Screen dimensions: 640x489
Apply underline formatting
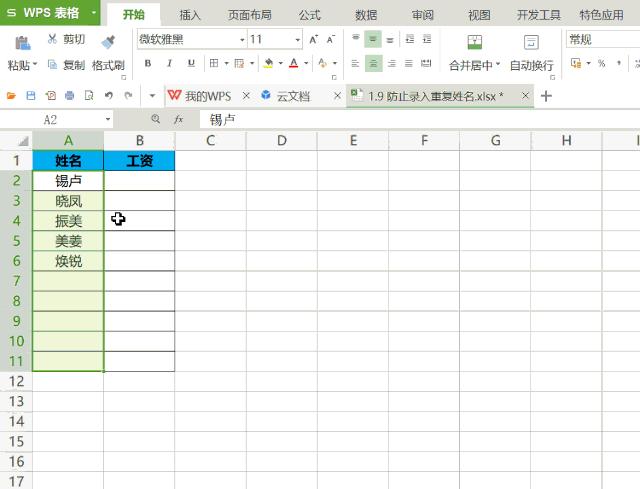tap(191, 63)
